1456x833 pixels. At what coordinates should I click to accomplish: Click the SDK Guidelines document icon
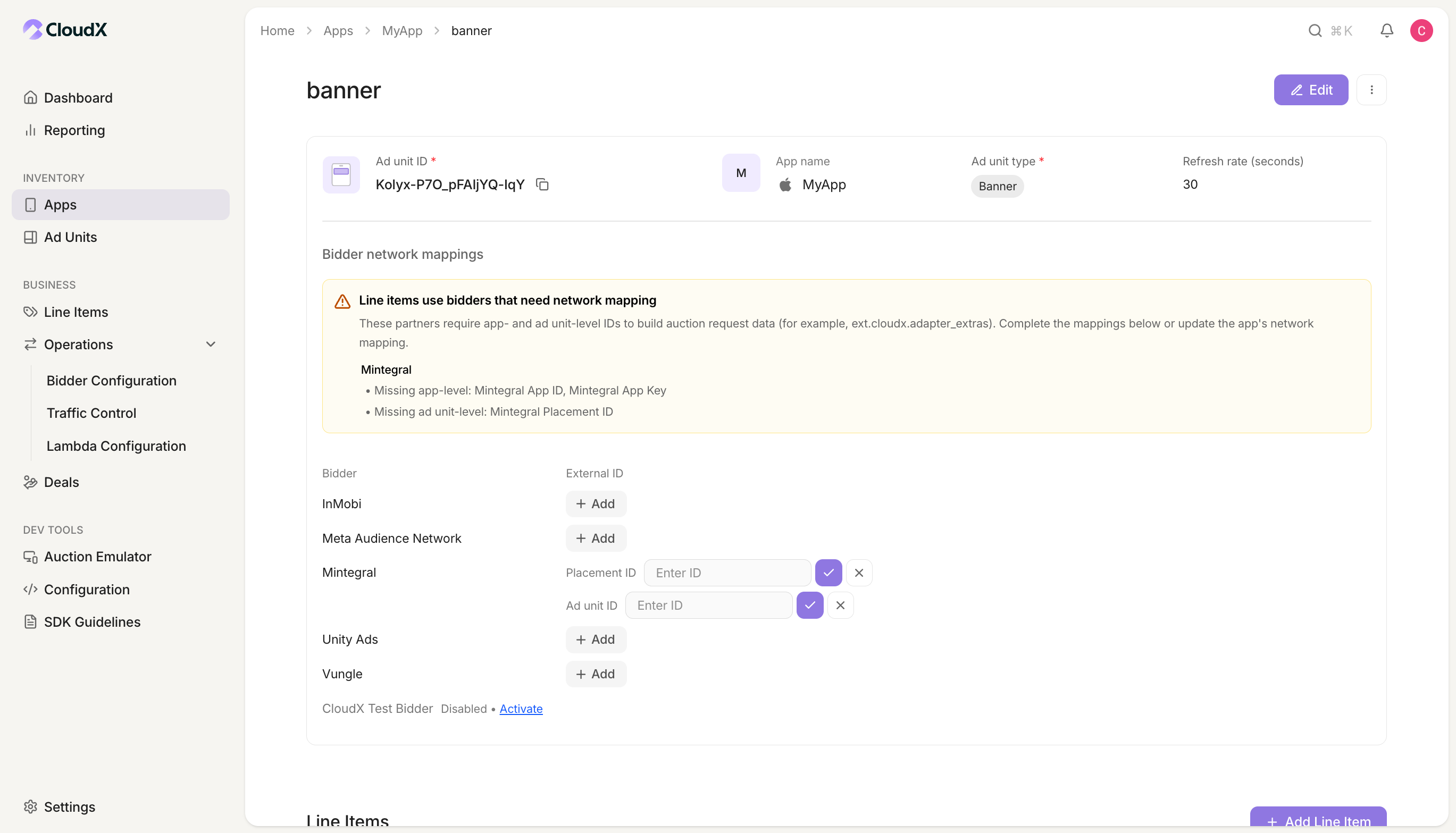(30, 622)
